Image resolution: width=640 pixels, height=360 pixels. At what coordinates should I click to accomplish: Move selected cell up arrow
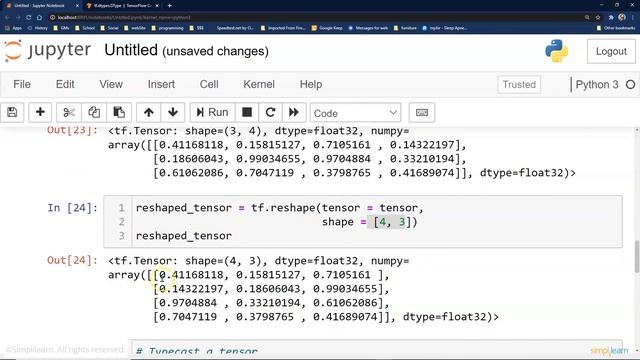click(x=149, y=112)
